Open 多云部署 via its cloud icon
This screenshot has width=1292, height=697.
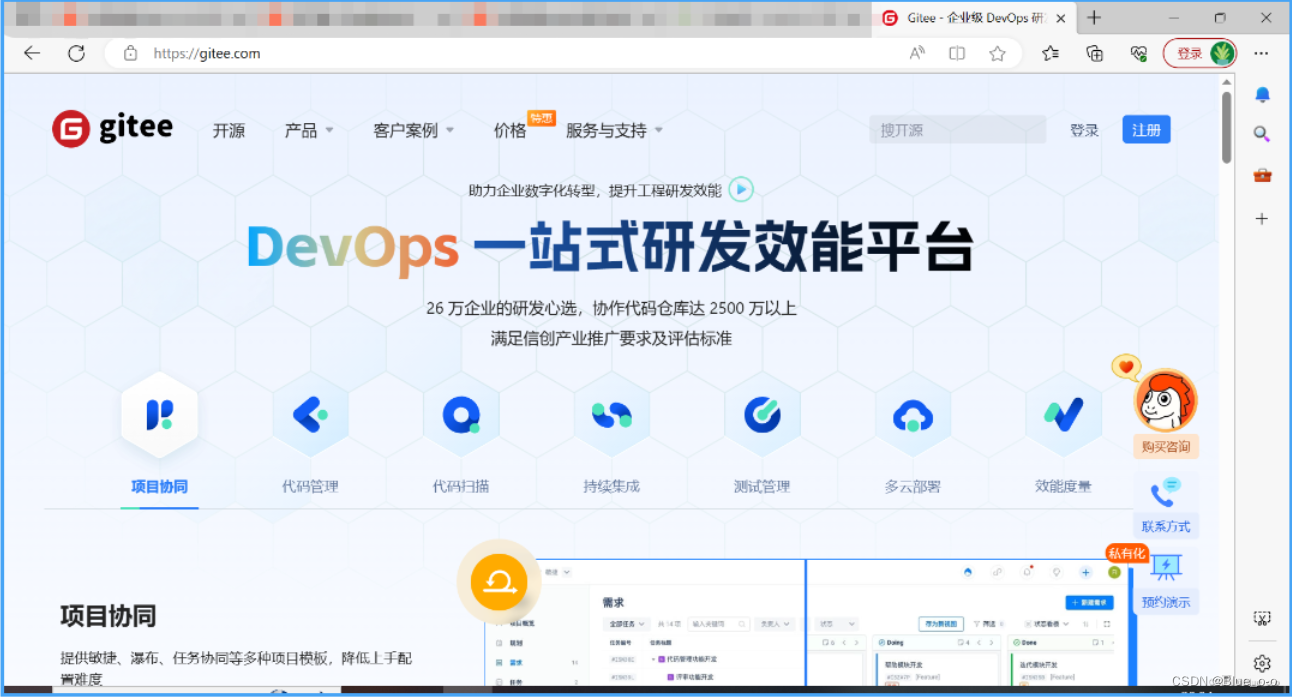coord(912,416)
